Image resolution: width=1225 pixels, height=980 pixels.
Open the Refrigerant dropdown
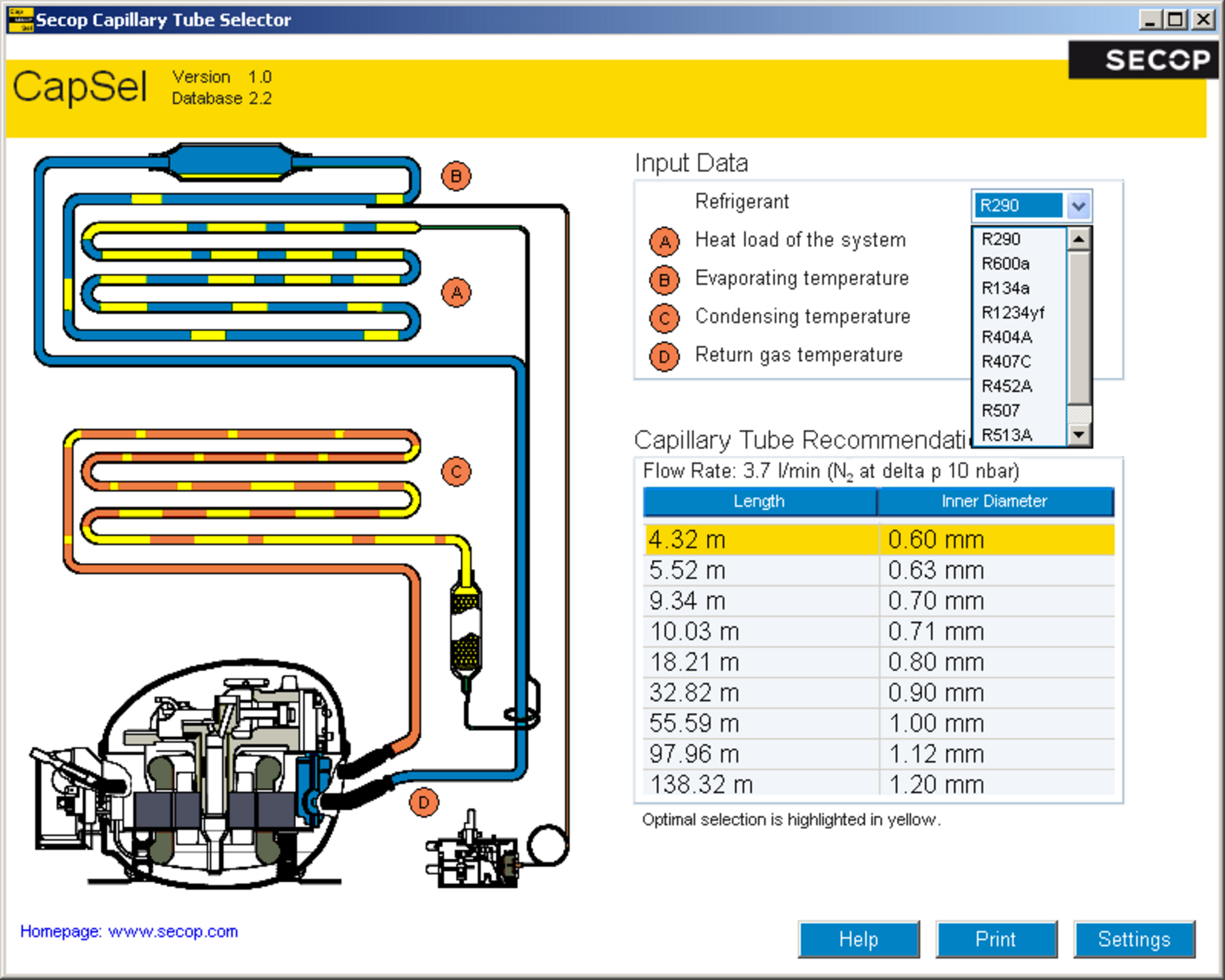(x=1079, y=205)
